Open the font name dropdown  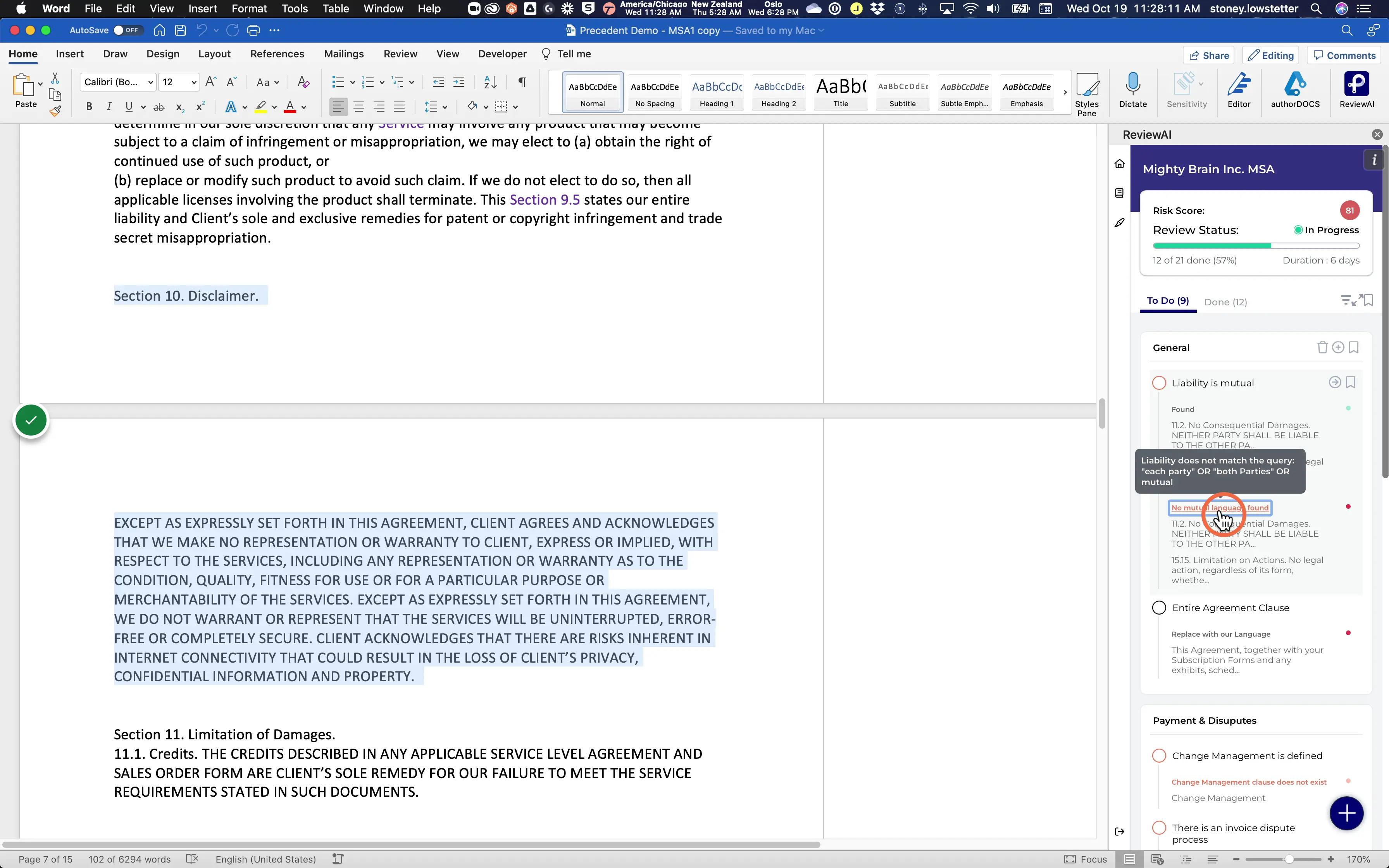[150, 83]
